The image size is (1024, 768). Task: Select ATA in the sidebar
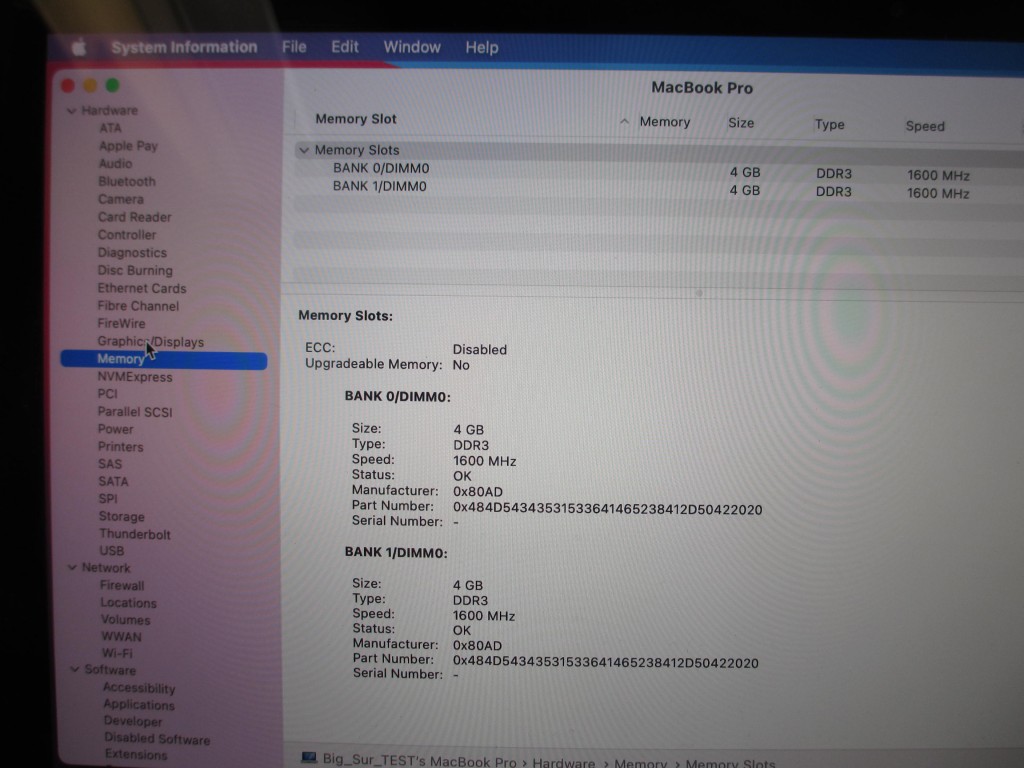pos(110,128)
